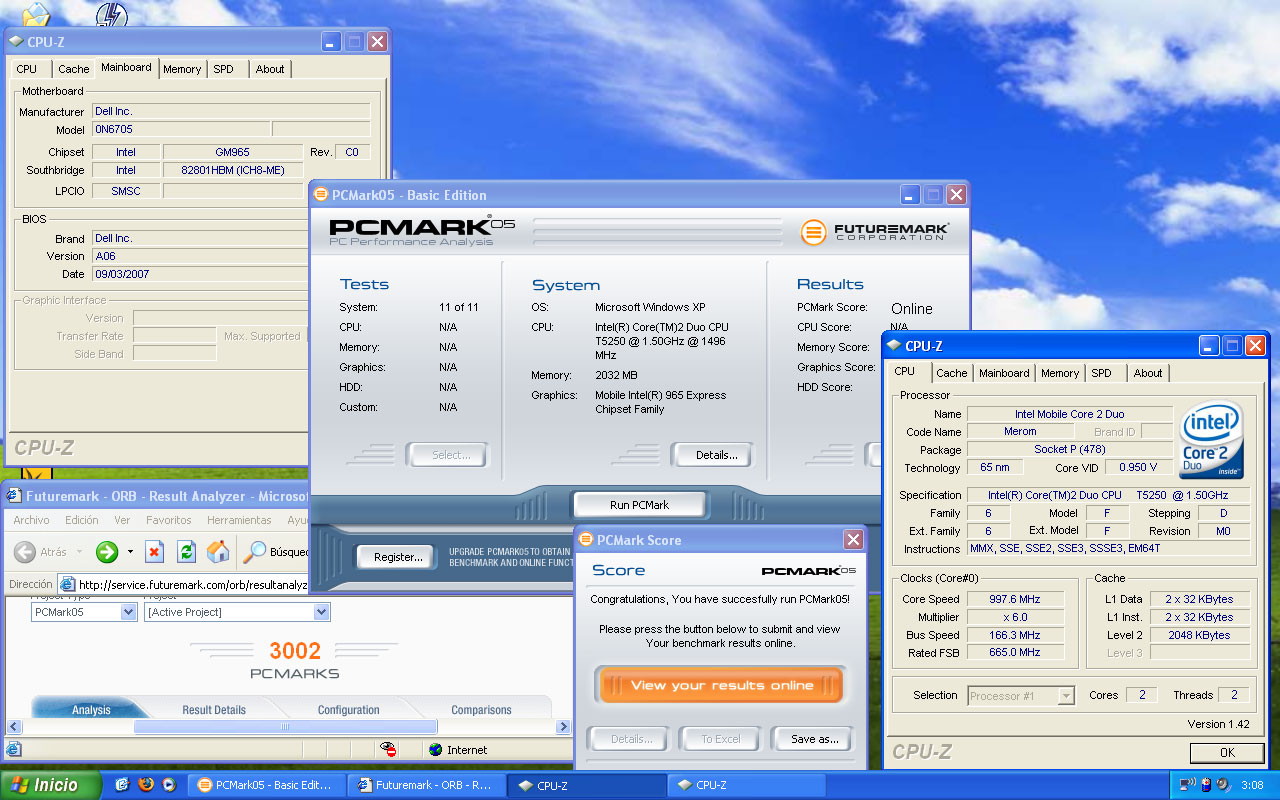Open the Configuration tab on Futuremark page

348,710
